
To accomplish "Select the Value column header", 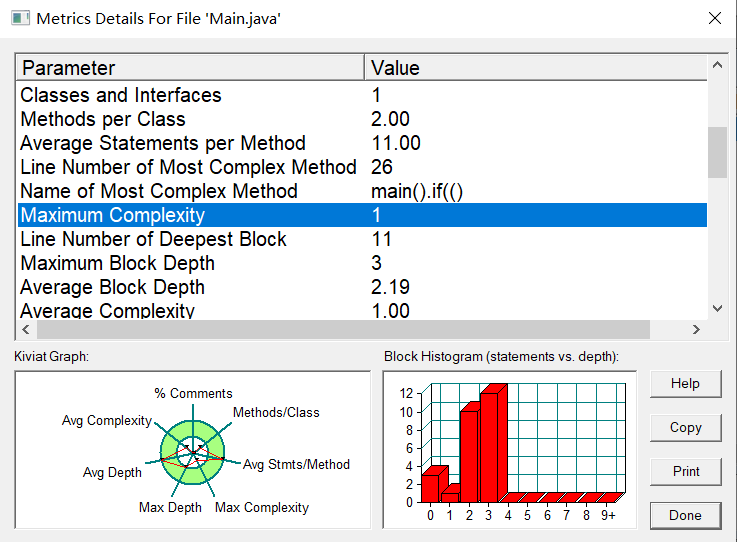I will coord(536,68).
